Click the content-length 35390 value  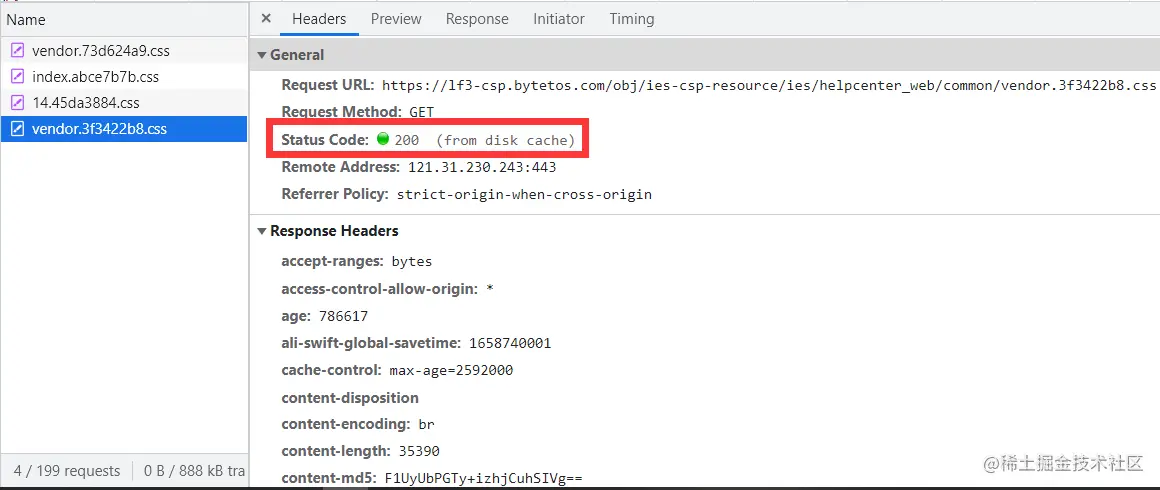419,452
